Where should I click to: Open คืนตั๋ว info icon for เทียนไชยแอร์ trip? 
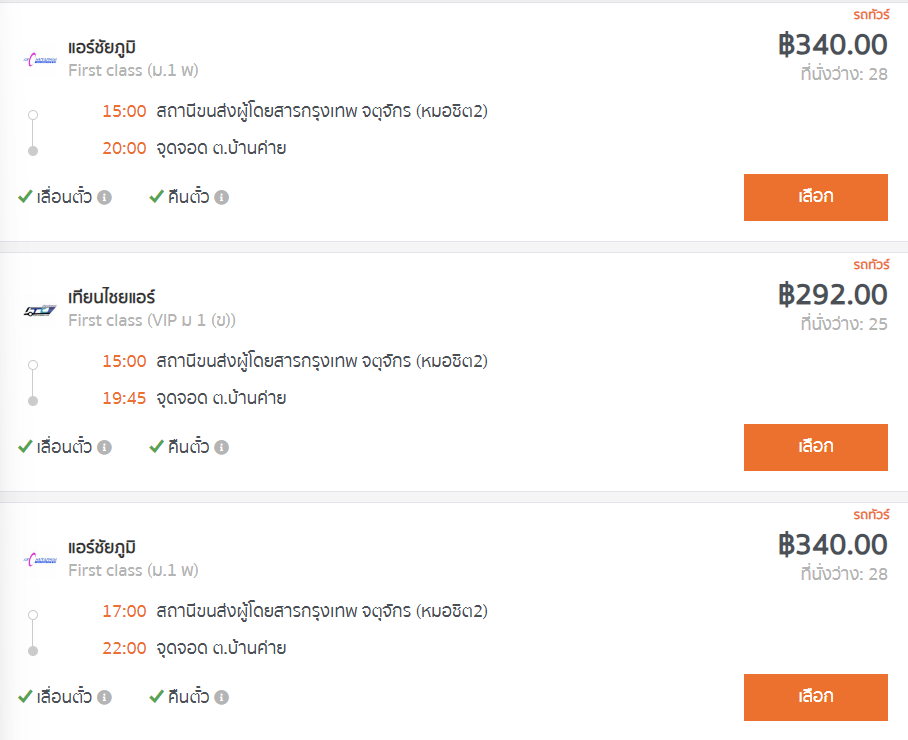(x=221, y=448)
